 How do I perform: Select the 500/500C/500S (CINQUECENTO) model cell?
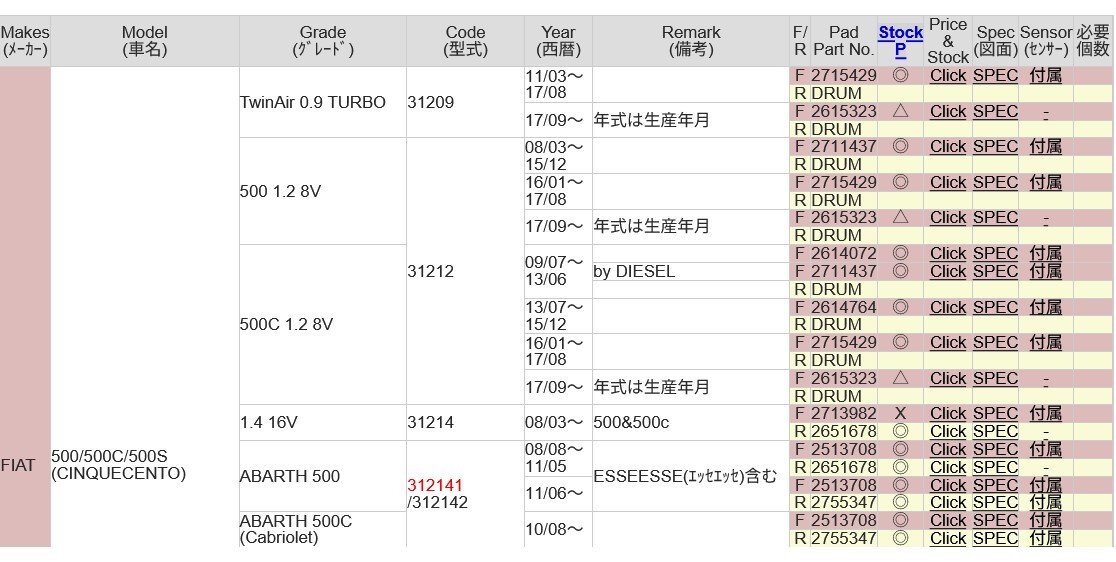click(144, 307)
